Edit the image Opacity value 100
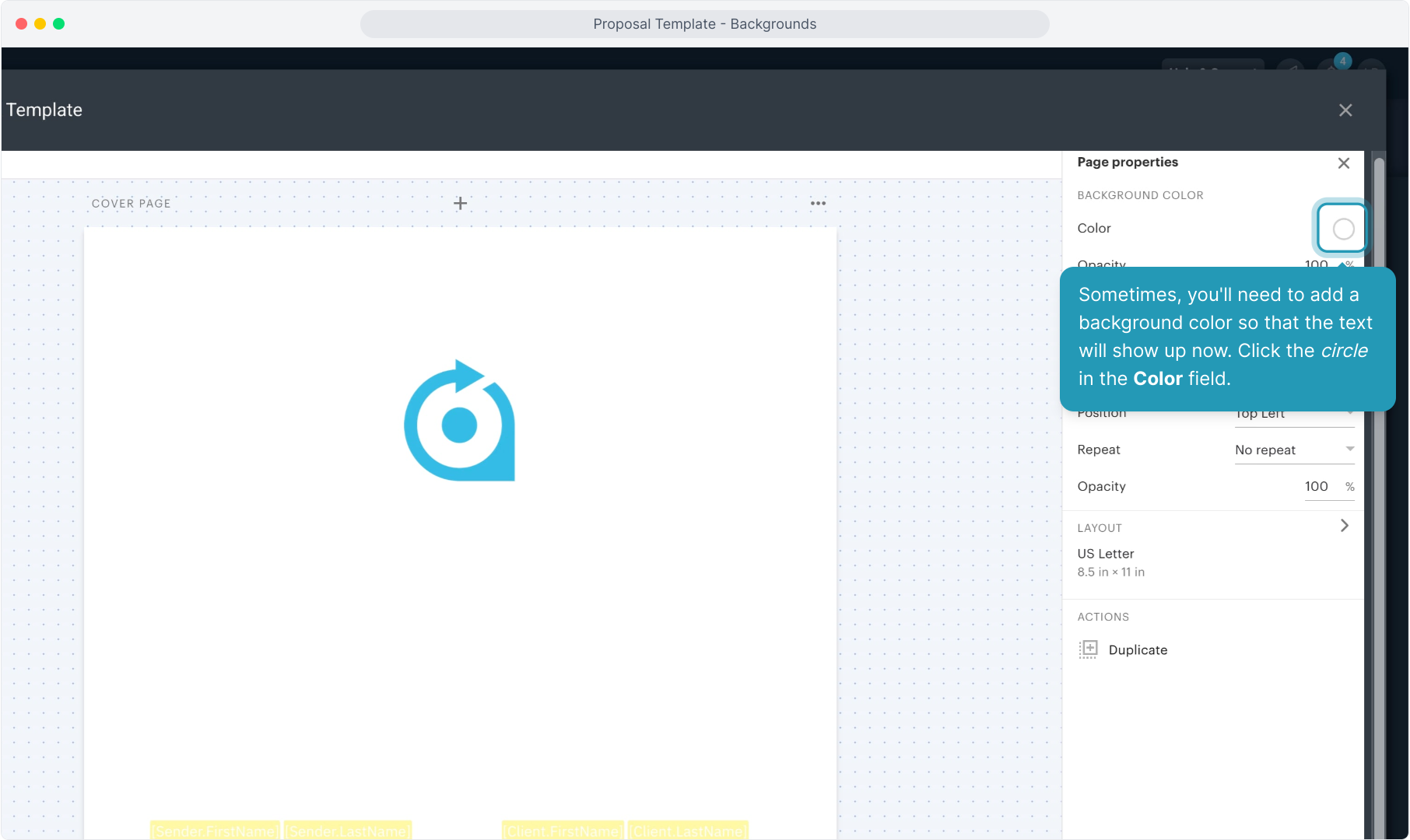Screen dimensions: 1410x840 tap(1317, 486)
